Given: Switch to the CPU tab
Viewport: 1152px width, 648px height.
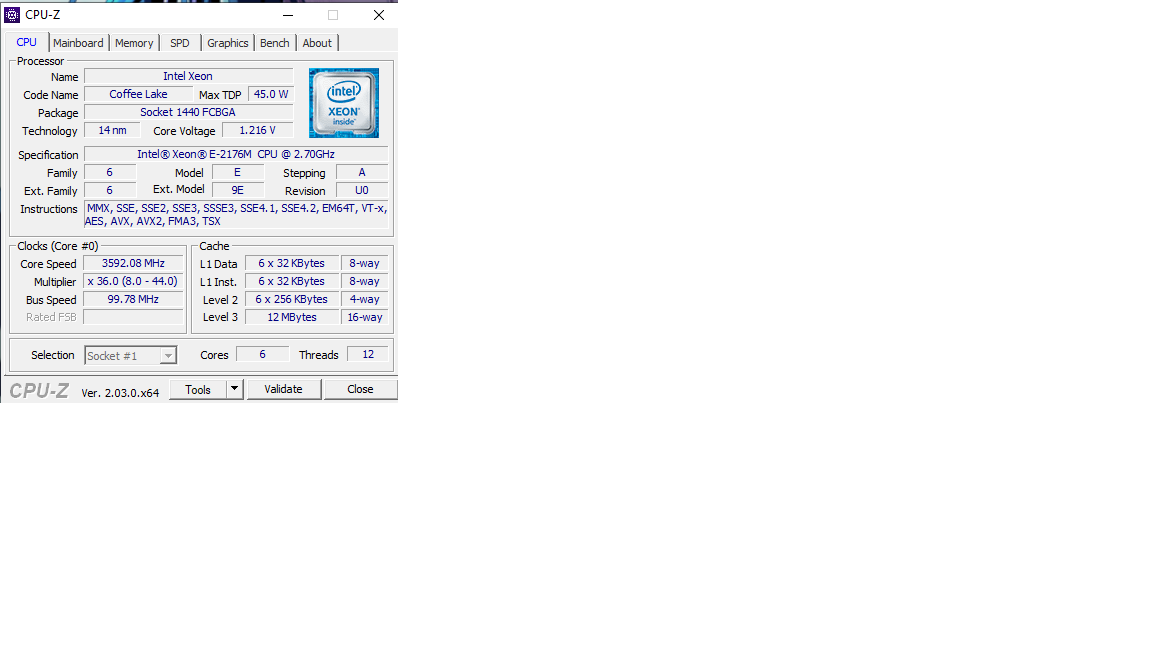Looking at the screenshot, I should pos(26,43).
